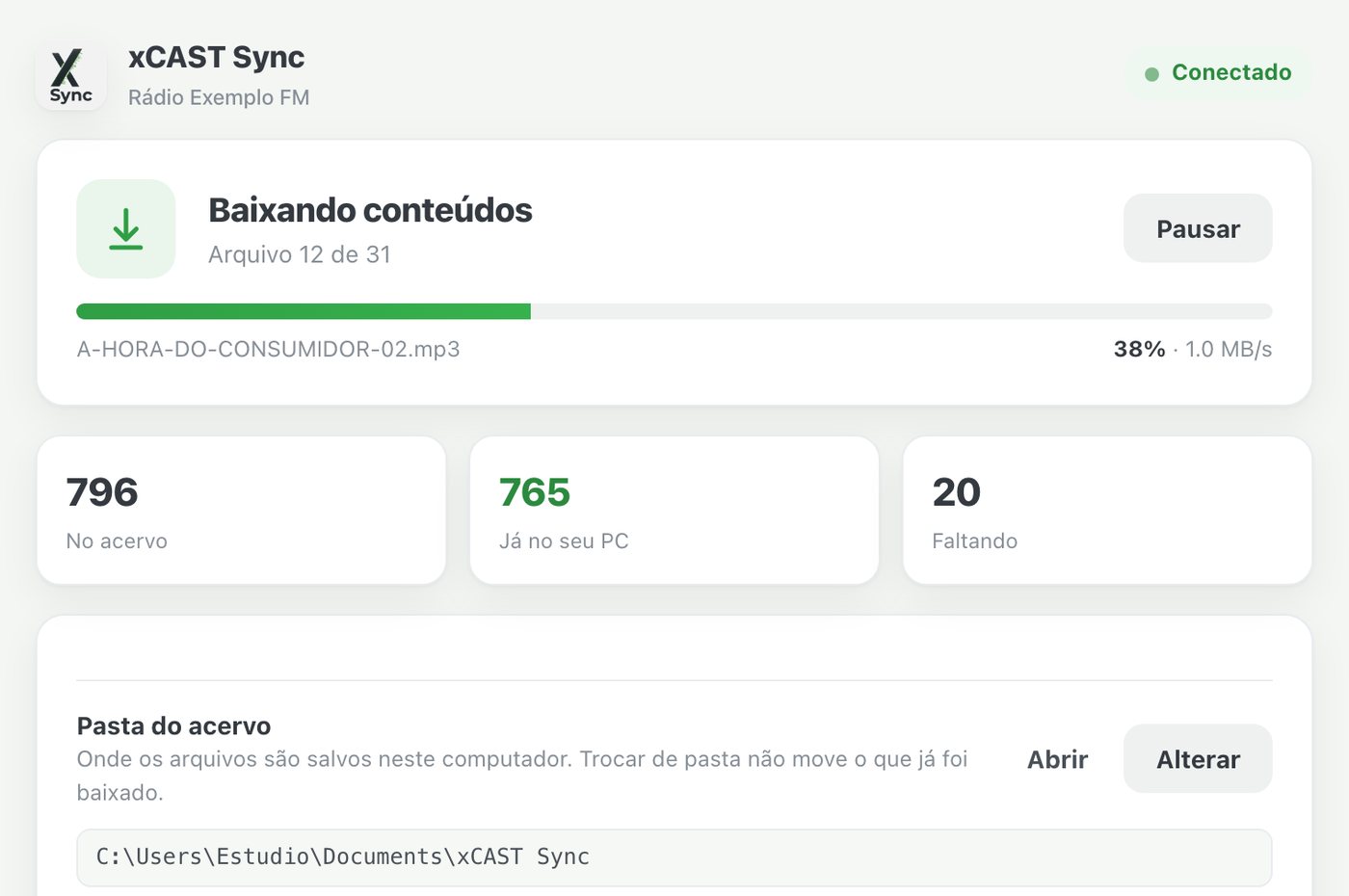Screen dimensions: 1349x896
Task: Click the green download progress bar
Action: (674, 311)
